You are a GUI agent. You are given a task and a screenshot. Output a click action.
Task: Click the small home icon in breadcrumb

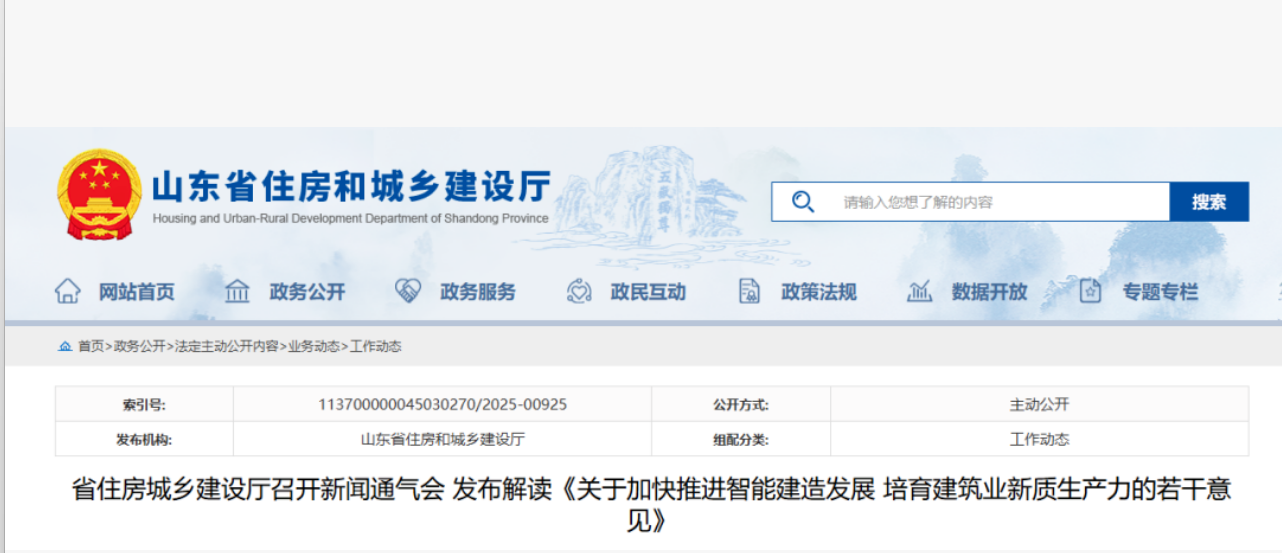coord(65,346)
